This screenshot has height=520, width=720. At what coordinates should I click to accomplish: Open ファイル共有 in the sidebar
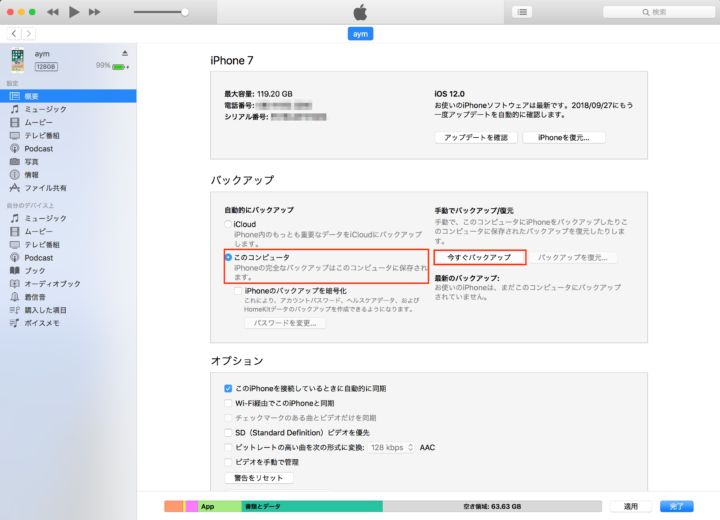tap(68, 188)
